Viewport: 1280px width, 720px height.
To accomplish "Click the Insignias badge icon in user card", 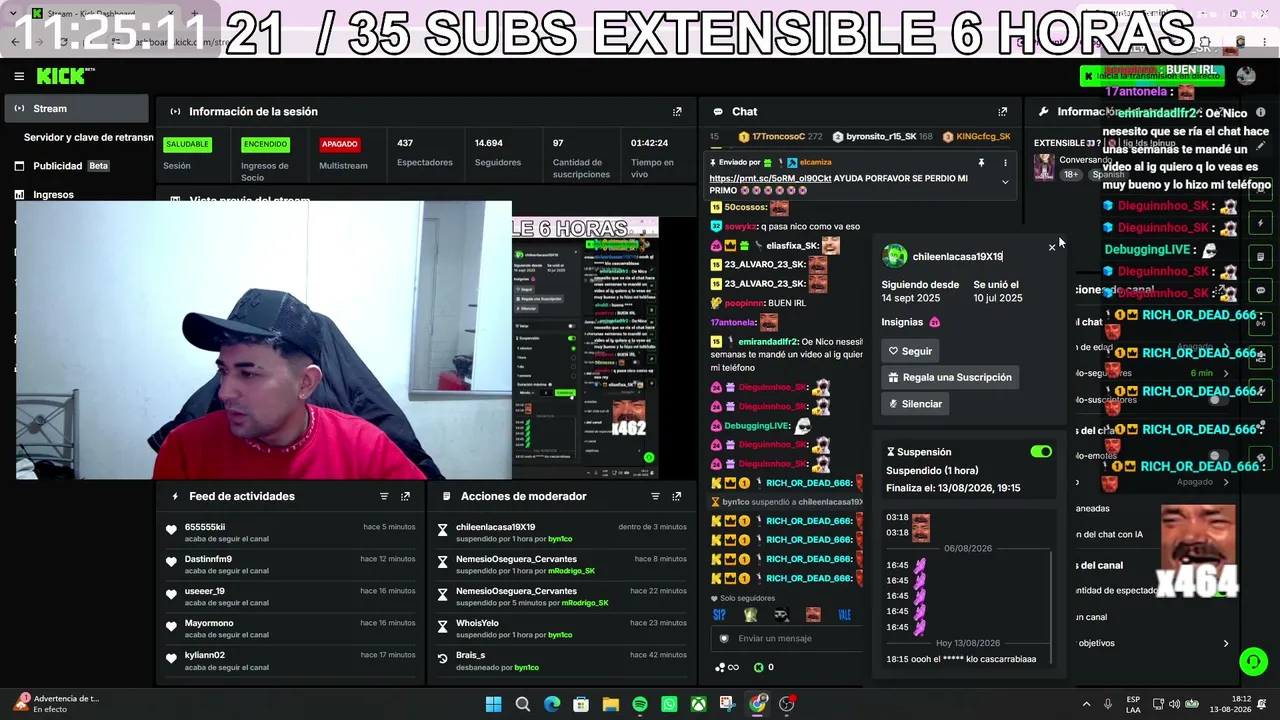I will coord(934,322).
